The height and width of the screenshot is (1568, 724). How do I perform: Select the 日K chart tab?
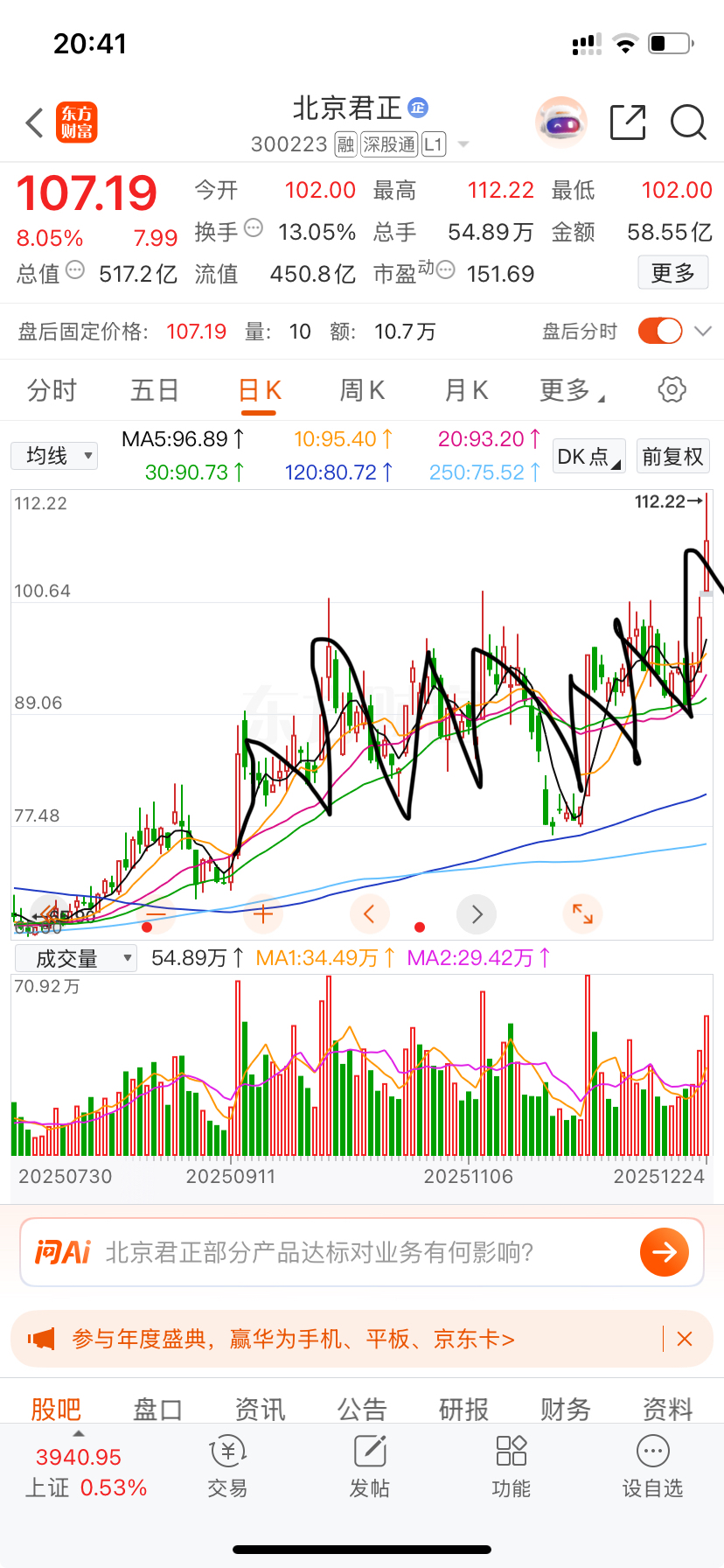(259, 390)
